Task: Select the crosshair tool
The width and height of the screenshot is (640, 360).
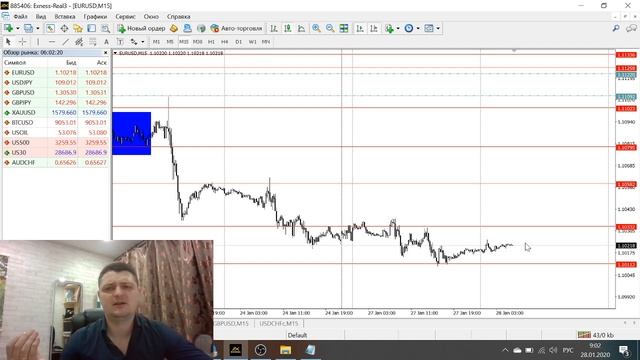Action: click(22, 42)
